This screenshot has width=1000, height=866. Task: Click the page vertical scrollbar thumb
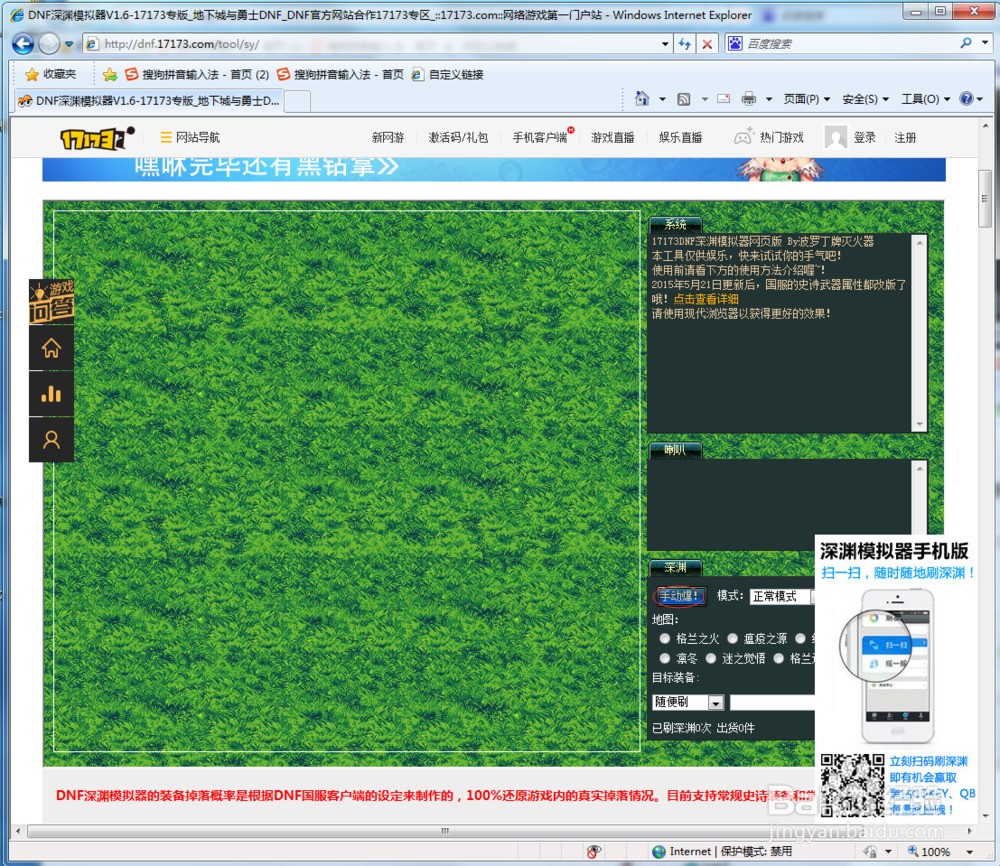click(x=985, y=198)
